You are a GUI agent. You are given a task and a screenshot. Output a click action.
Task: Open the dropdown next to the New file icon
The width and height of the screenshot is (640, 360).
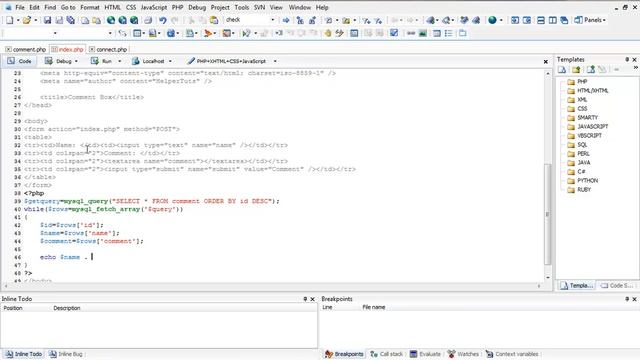18,20
